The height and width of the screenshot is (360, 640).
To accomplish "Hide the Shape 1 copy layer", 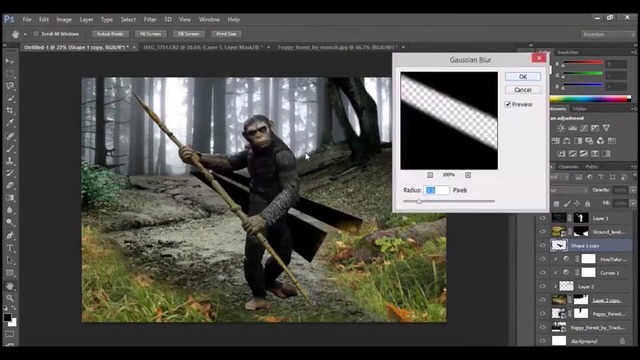I will 542,245.
